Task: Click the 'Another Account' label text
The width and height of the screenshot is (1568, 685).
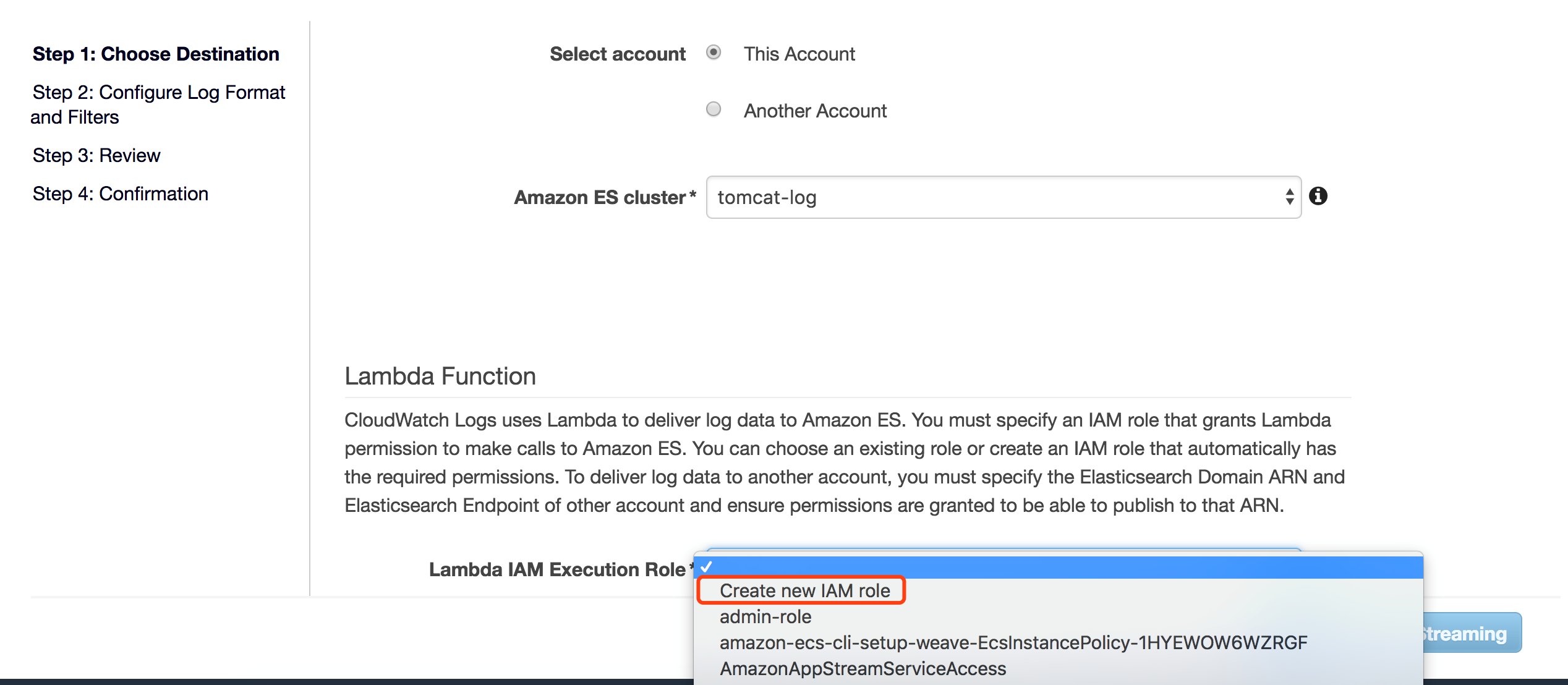Action: coord(814,111)
